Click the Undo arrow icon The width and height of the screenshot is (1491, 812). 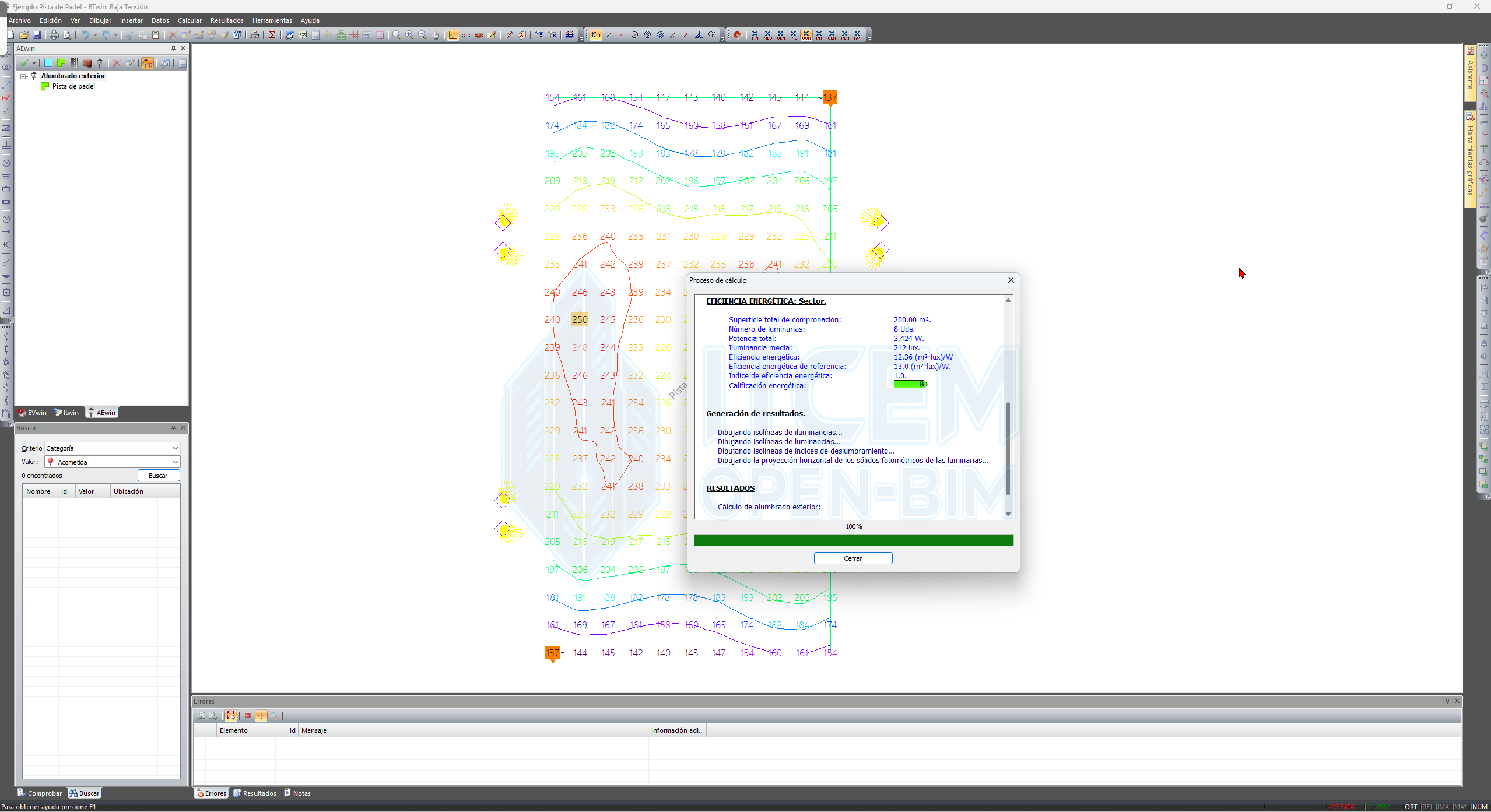click(85, 36)
